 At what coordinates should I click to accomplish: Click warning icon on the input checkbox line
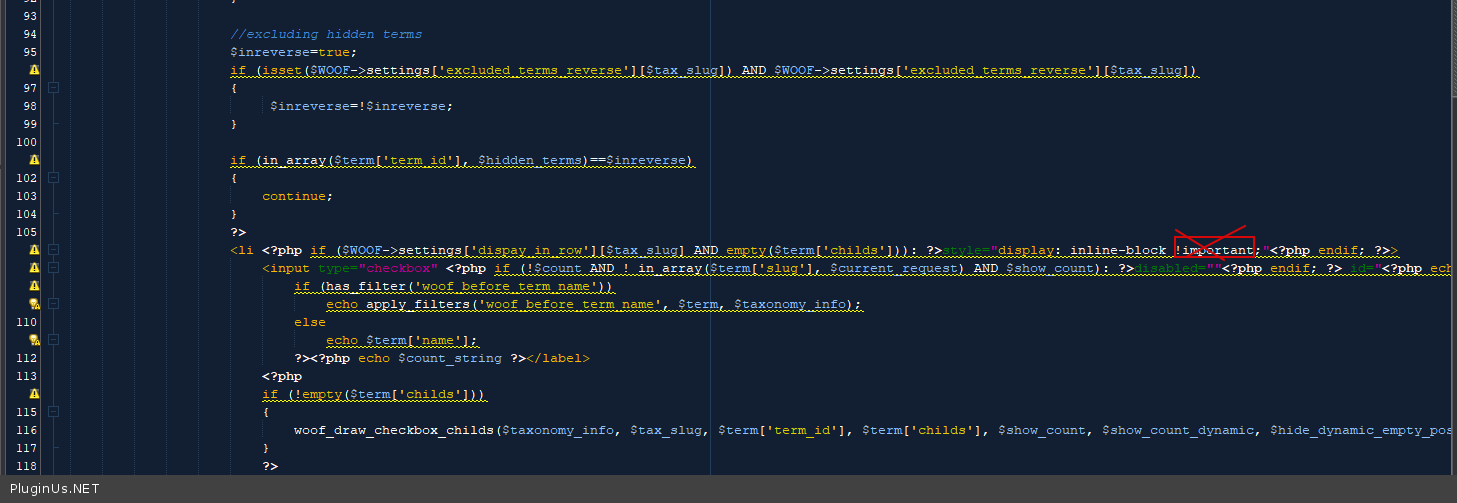[34, 268]
